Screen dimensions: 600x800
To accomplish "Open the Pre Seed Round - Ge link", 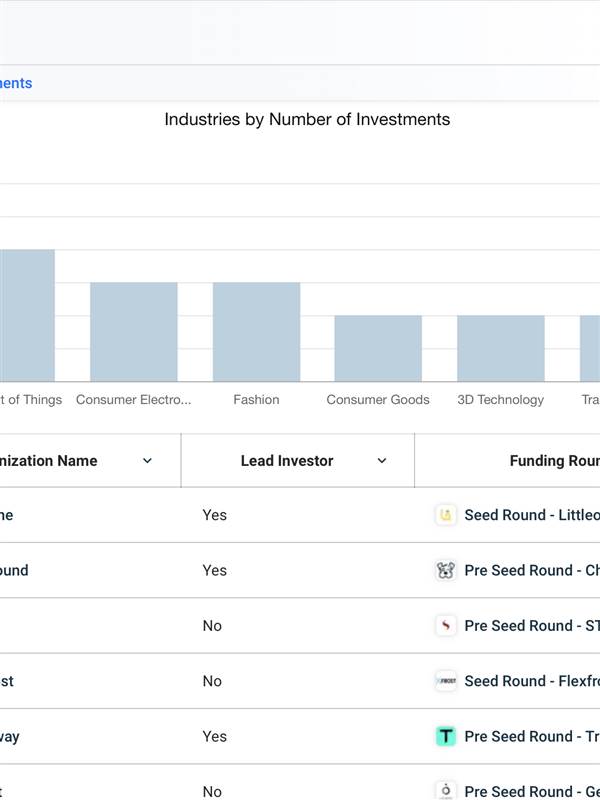I will [x=532, y=791].
